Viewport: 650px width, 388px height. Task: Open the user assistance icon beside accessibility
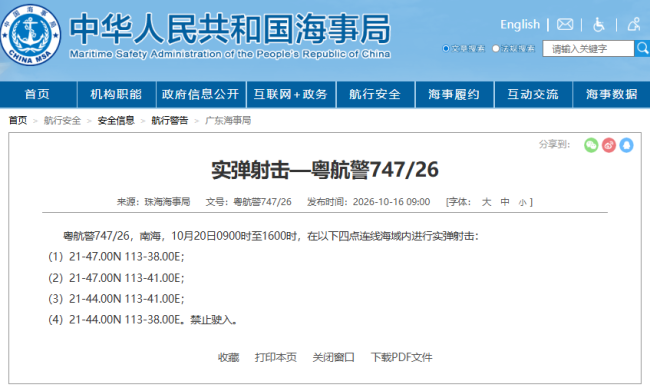[x=634, y=25]
